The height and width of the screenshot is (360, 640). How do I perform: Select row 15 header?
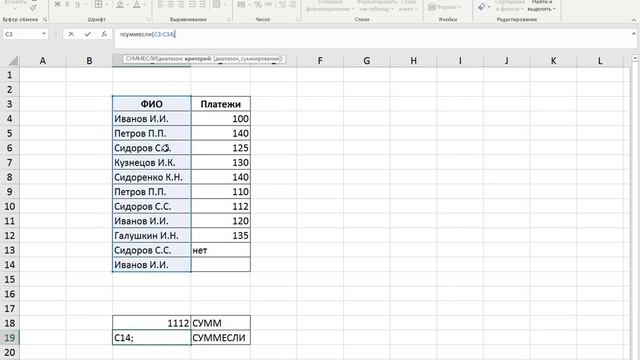point(9,280)
